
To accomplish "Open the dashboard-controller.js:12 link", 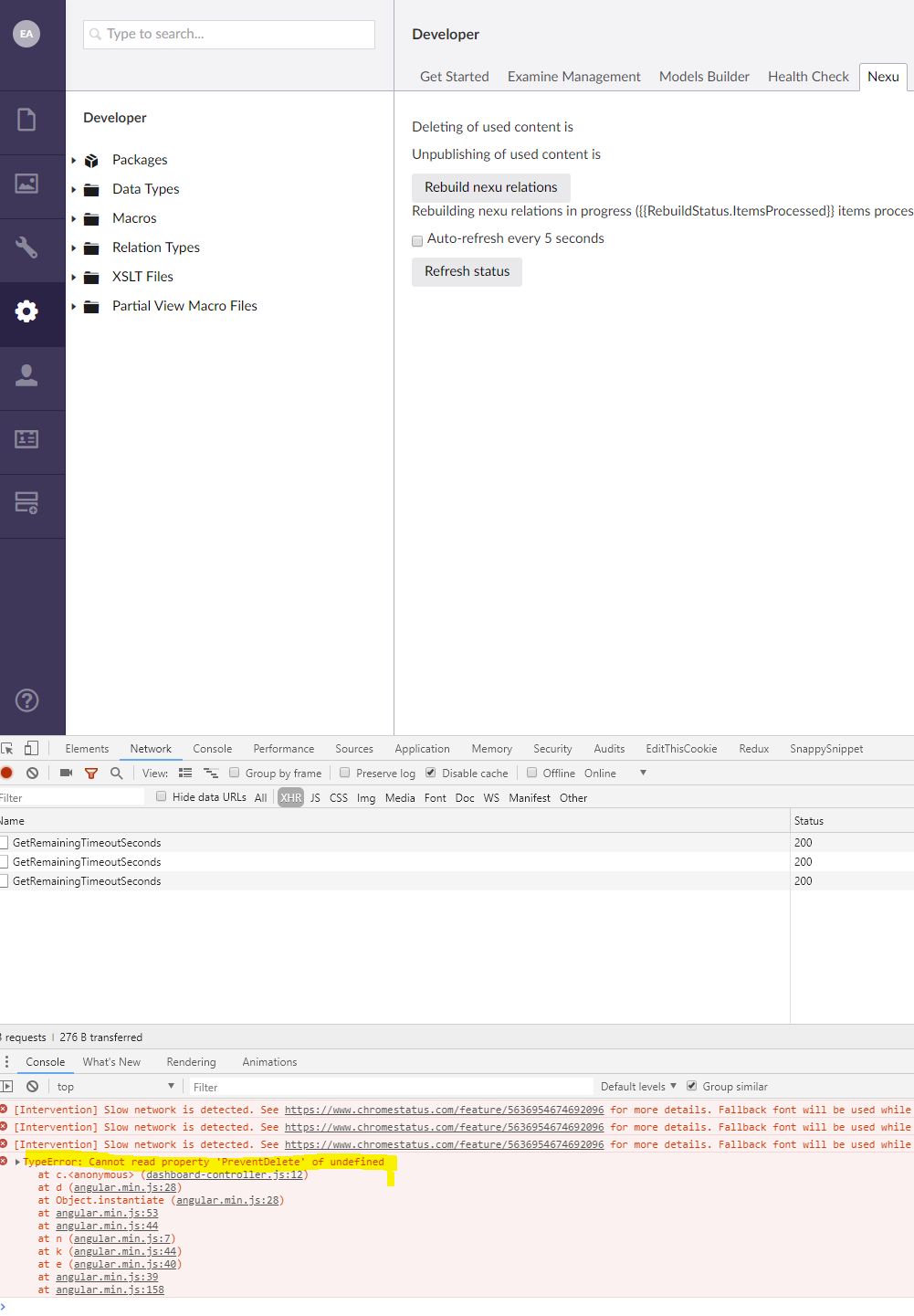I will (225, 1174).
